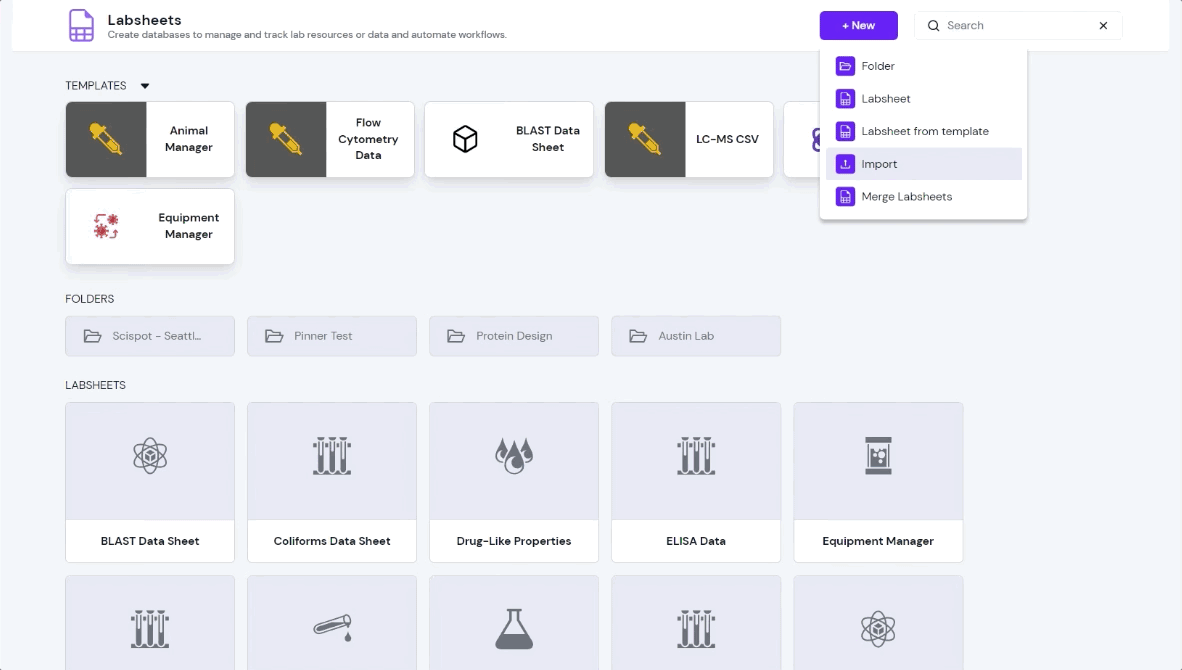Open the LC-MS CSV template
The image size is (1182, 670).
pos(689,139)
